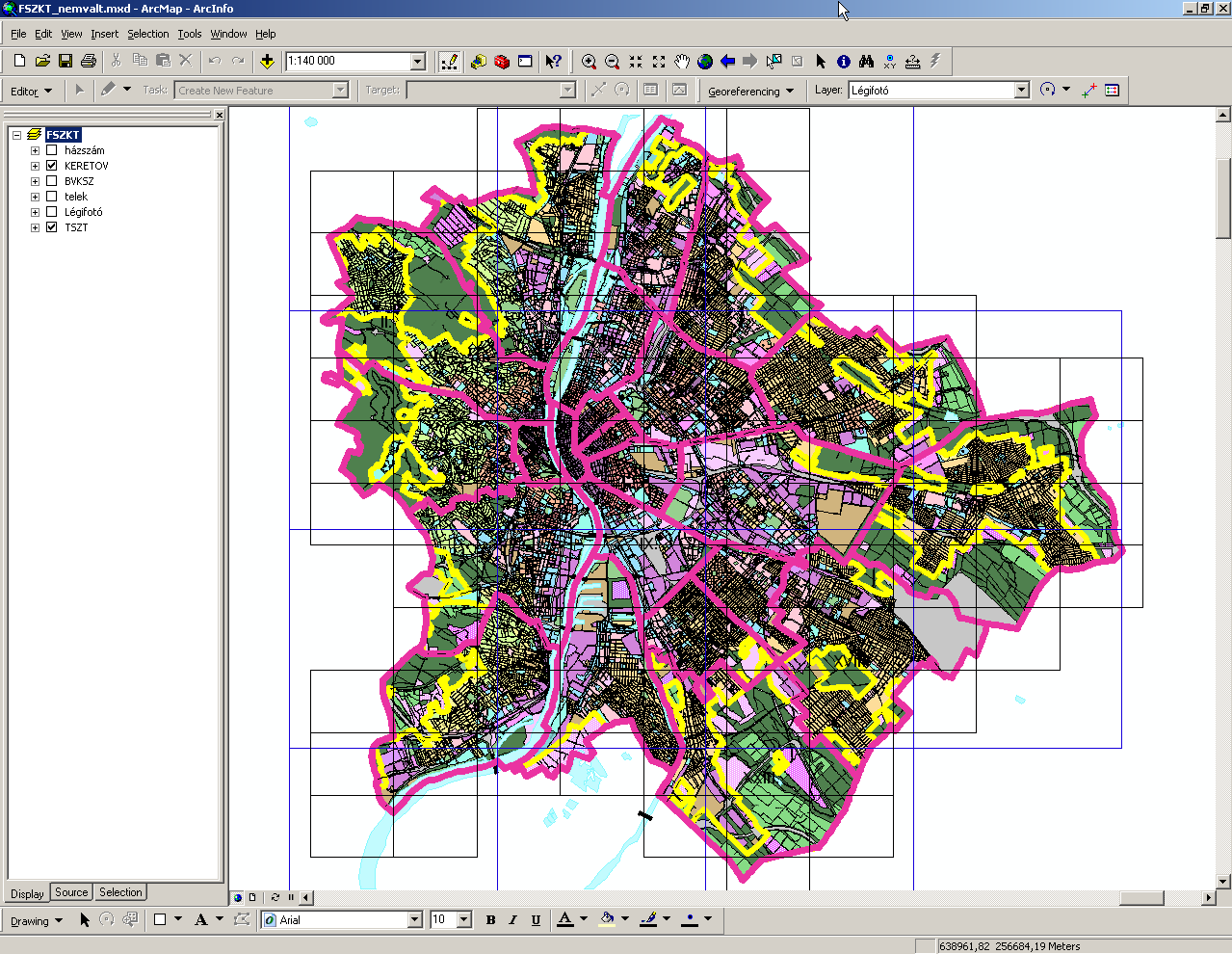This screenshot has height=954, width=1232.
Task: Switch to the Selection tab
Action: 120,892
